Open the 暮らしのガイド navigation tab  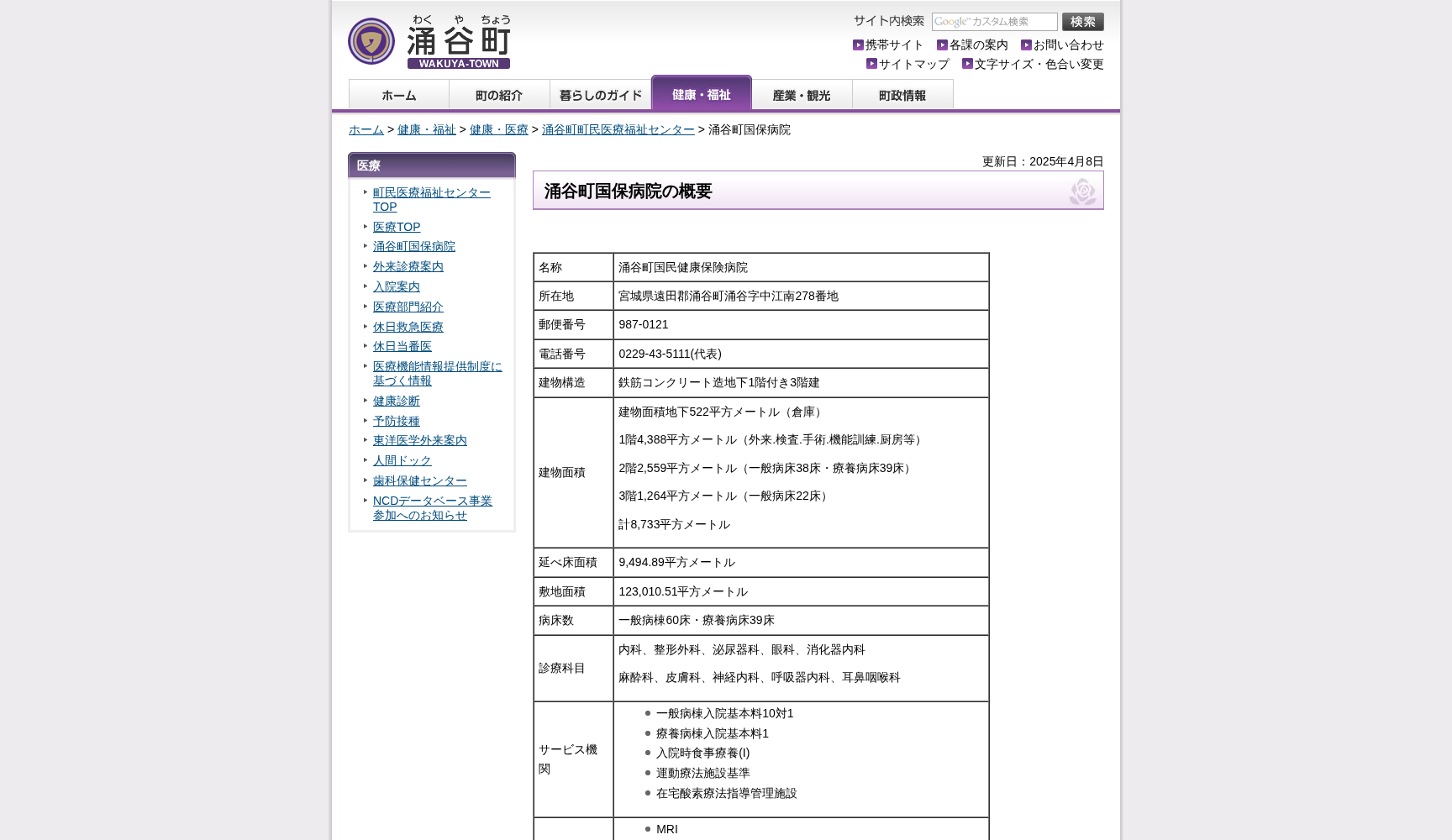601,95
